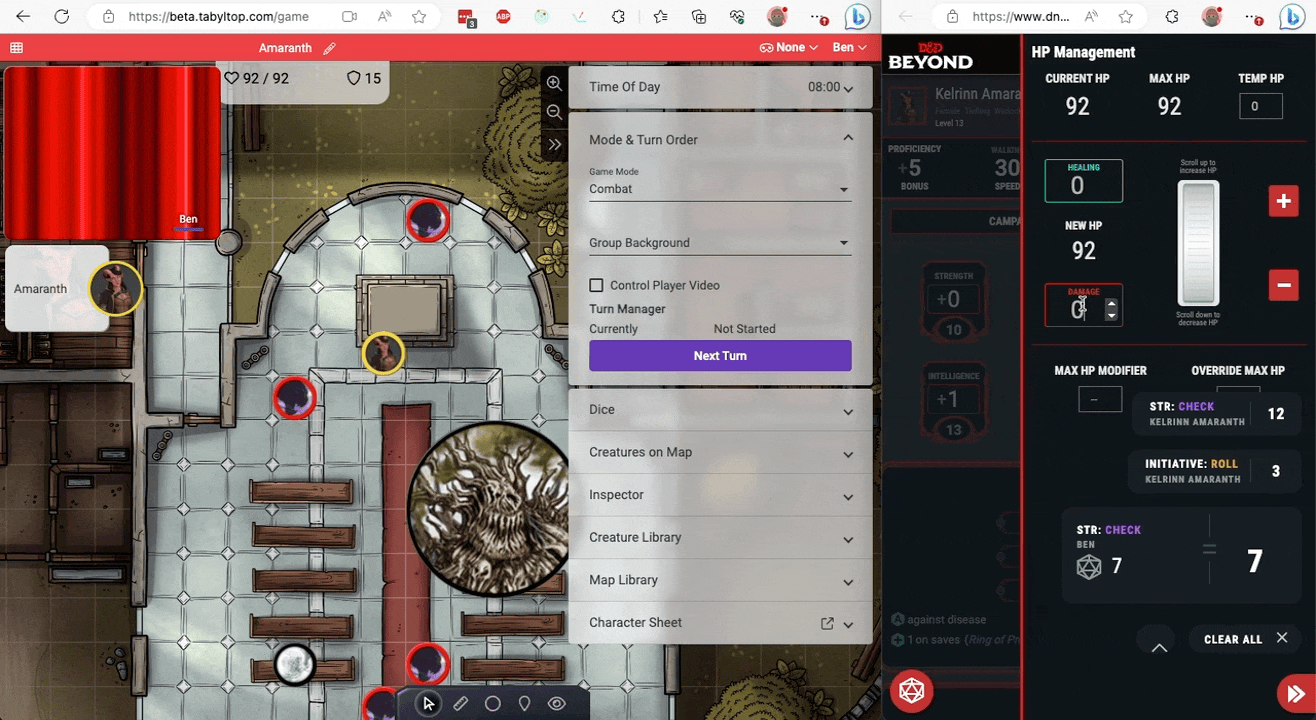This screenshot has width=1316, height=720.
Task: Select the pin marker tool in map toolbar
Action: 524,704
